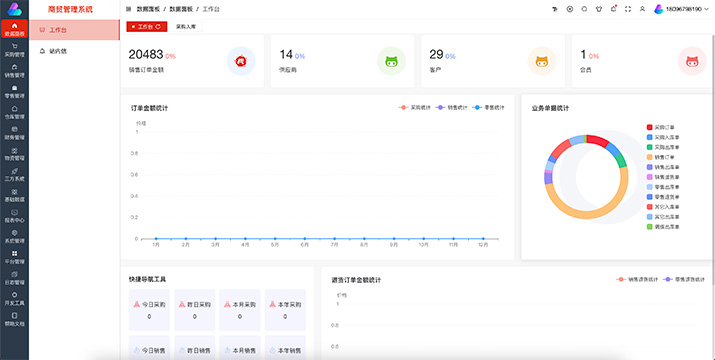The image size is (715, 360).
Task: Click the pink icon on the 会员 card
Action: (692, 61)
